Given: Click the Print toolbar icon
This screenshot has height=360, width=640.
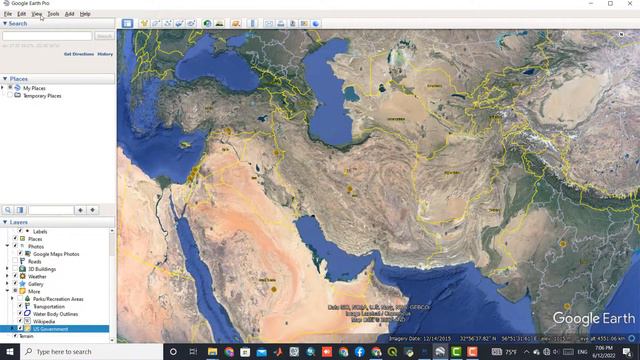Looking at the screenshot, I should [x=280, y=23].
